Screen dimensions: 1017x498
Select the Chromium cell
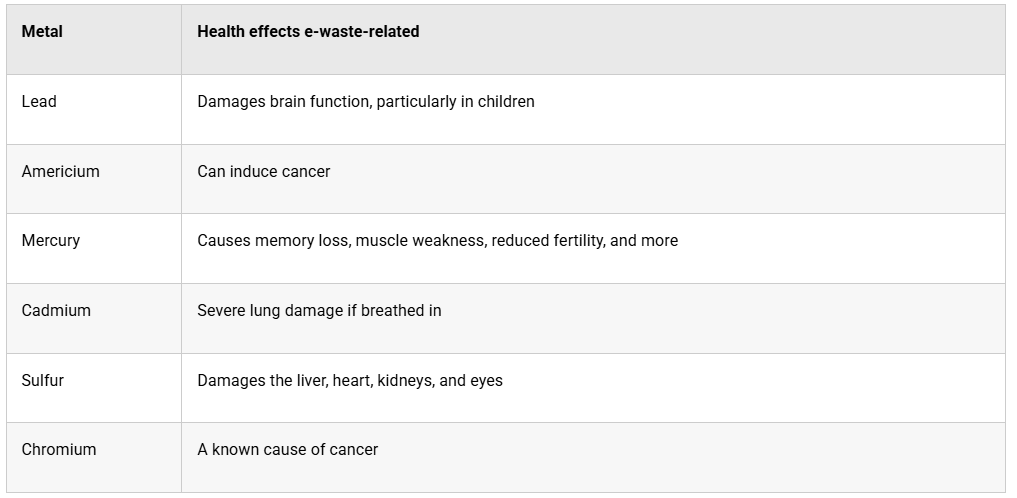pos(94,458)
